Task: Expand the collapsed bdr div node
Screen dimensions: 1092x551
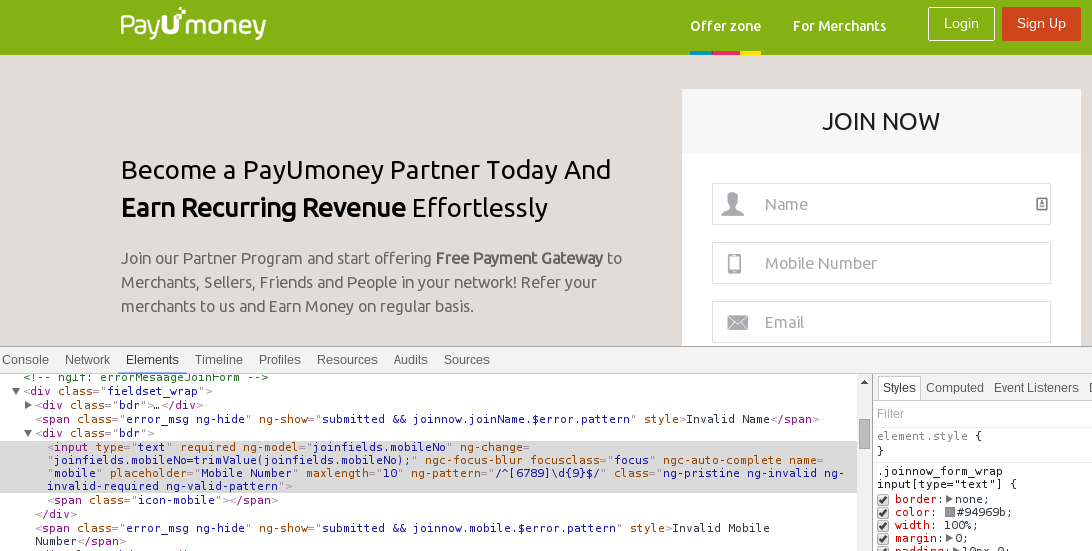Action: point(29,405)
